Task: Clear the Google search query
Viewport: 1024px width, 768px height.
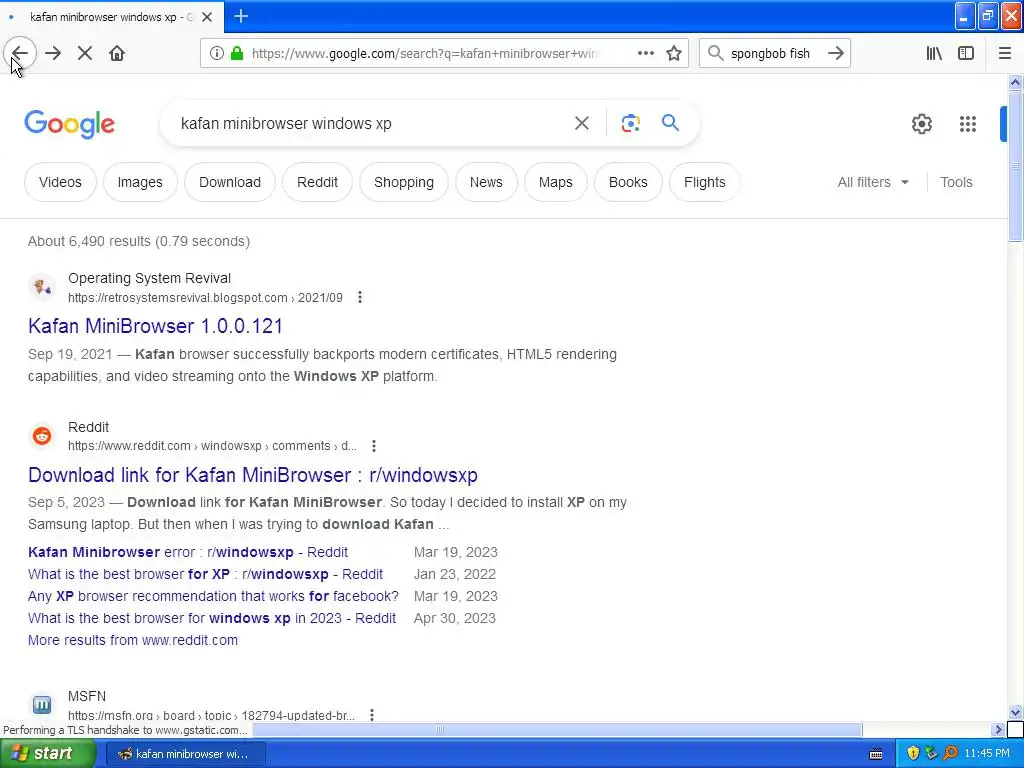Action: pyautogui.click(x=582, y=123)
